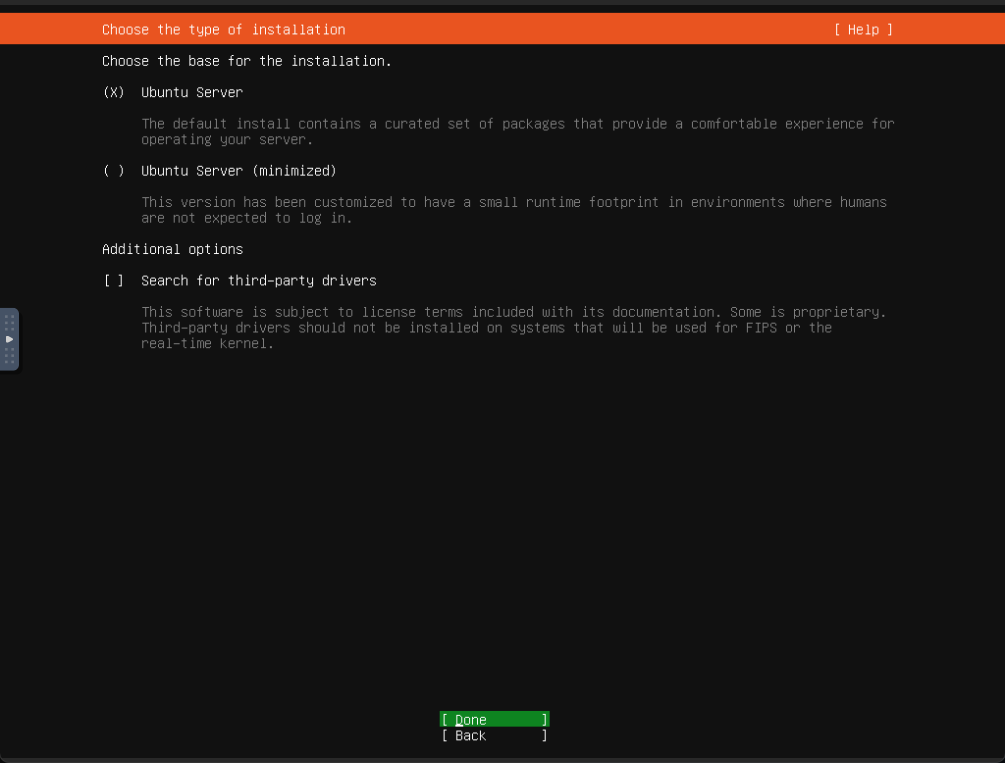This screenshot has width=1005, height=763.
Task: Click 'Choose the base for the installation.' text
Action: tap(247, 61)
